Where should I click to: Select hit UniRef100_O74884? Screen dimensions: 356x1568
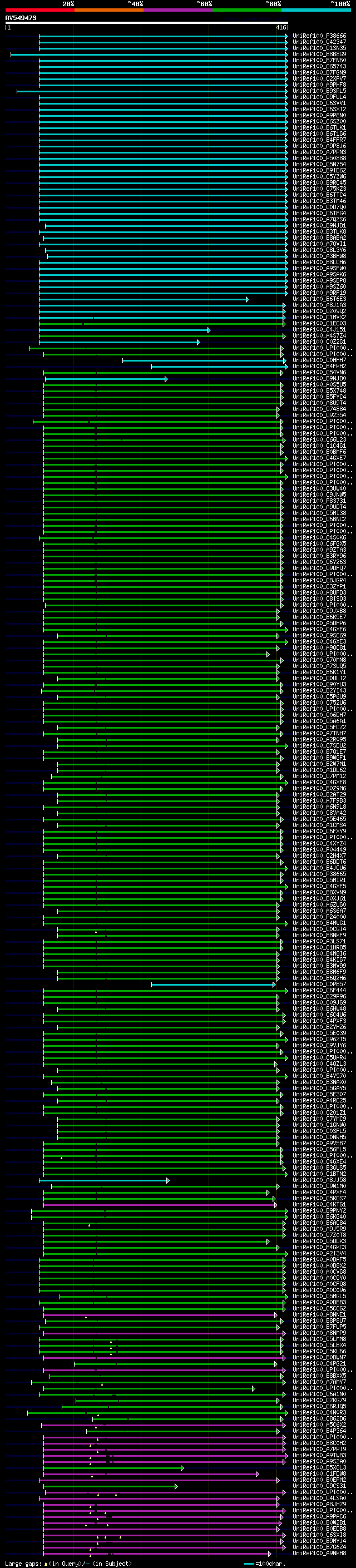click(x=319, y=409)
